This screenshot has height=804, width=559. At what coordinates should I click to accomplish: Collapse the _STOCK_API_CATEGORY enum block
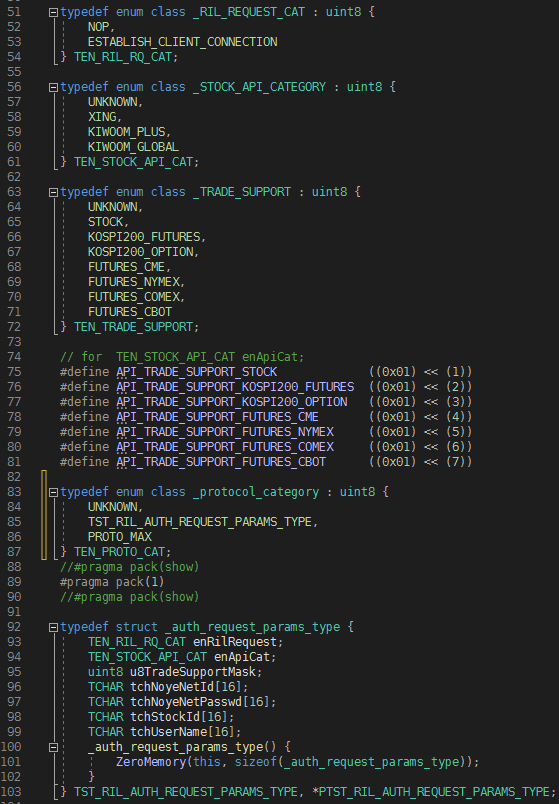(x=53, y=88)
